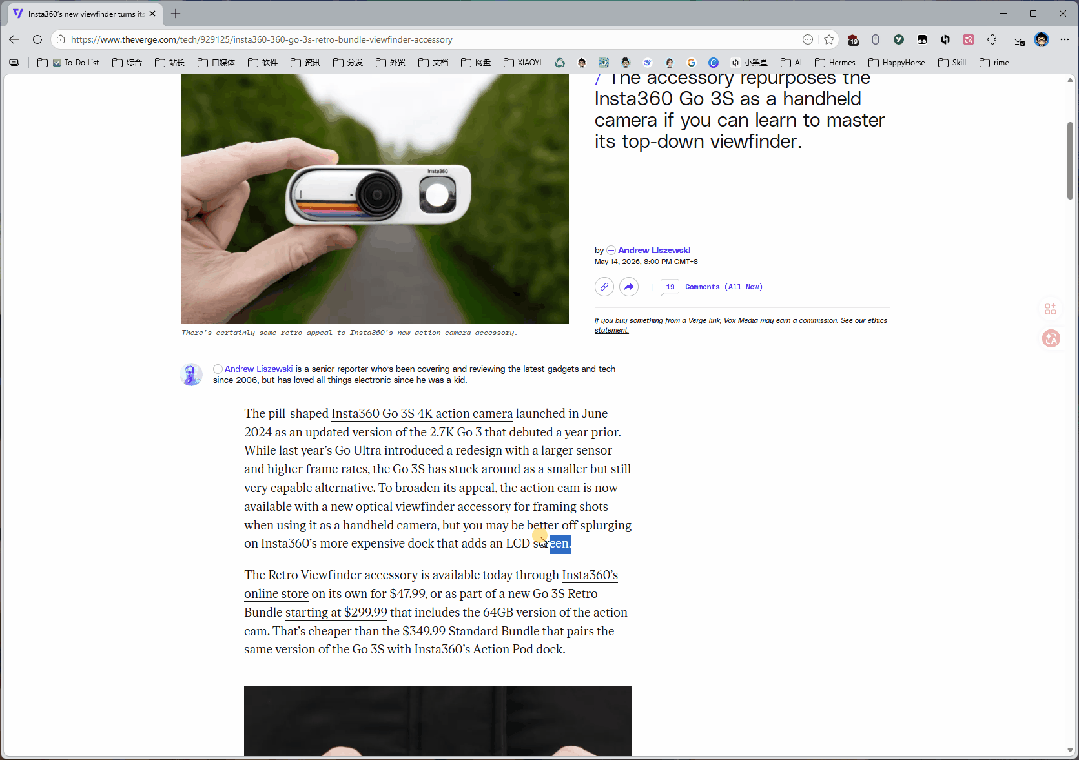
Task: Open the round face icon in address bar
Action: tap(808, 40)
